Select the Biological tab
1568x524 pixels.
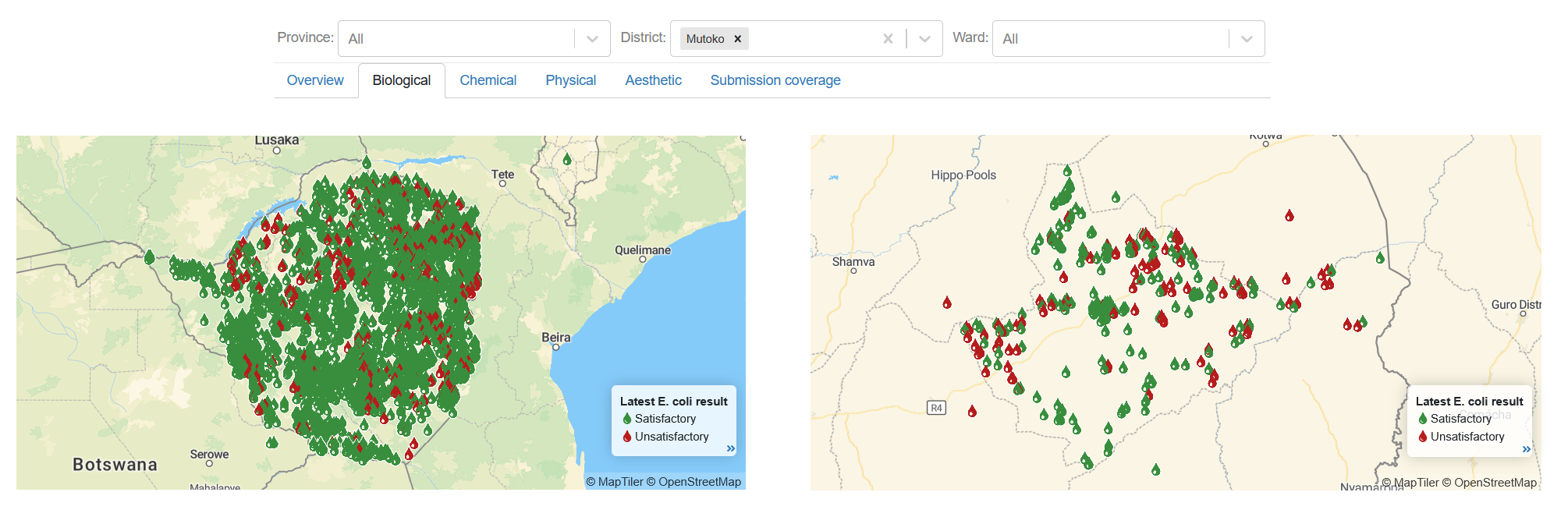point(402,80)
